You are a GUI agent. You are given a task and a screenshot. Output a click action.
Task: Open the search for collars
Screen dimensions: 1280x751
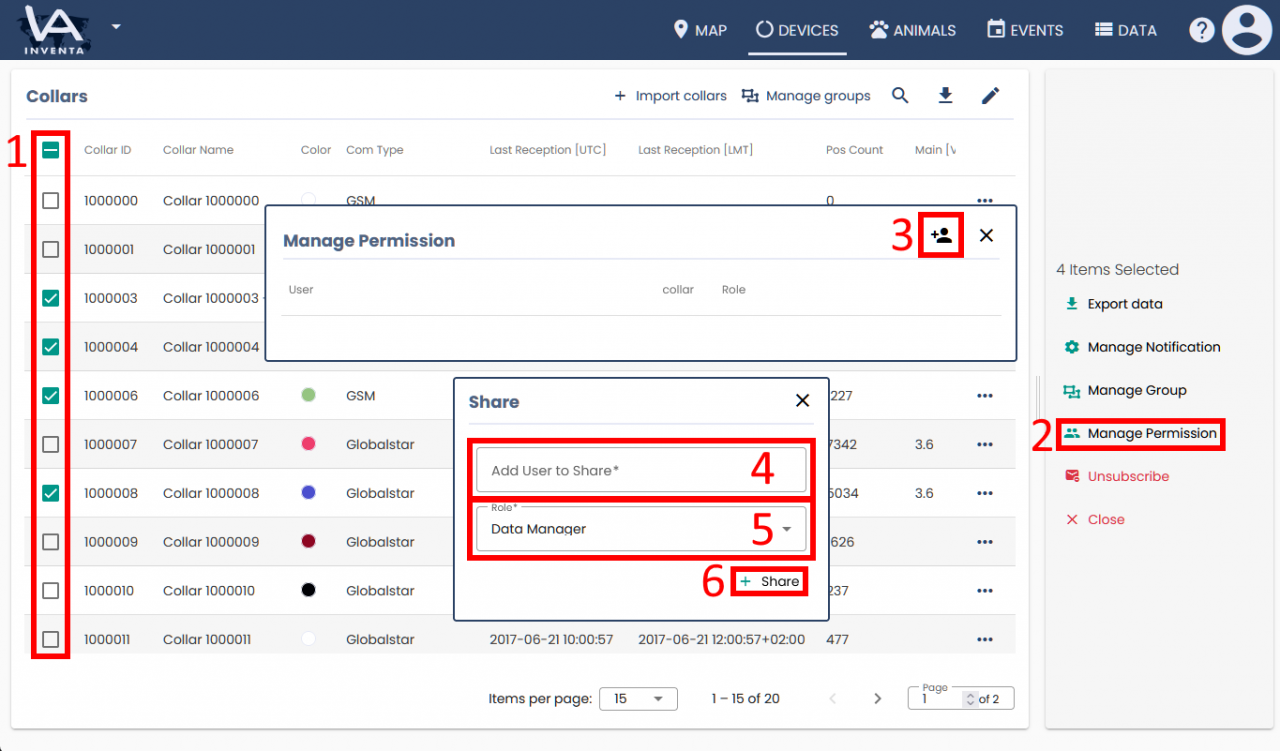click(x=899, y=95)
